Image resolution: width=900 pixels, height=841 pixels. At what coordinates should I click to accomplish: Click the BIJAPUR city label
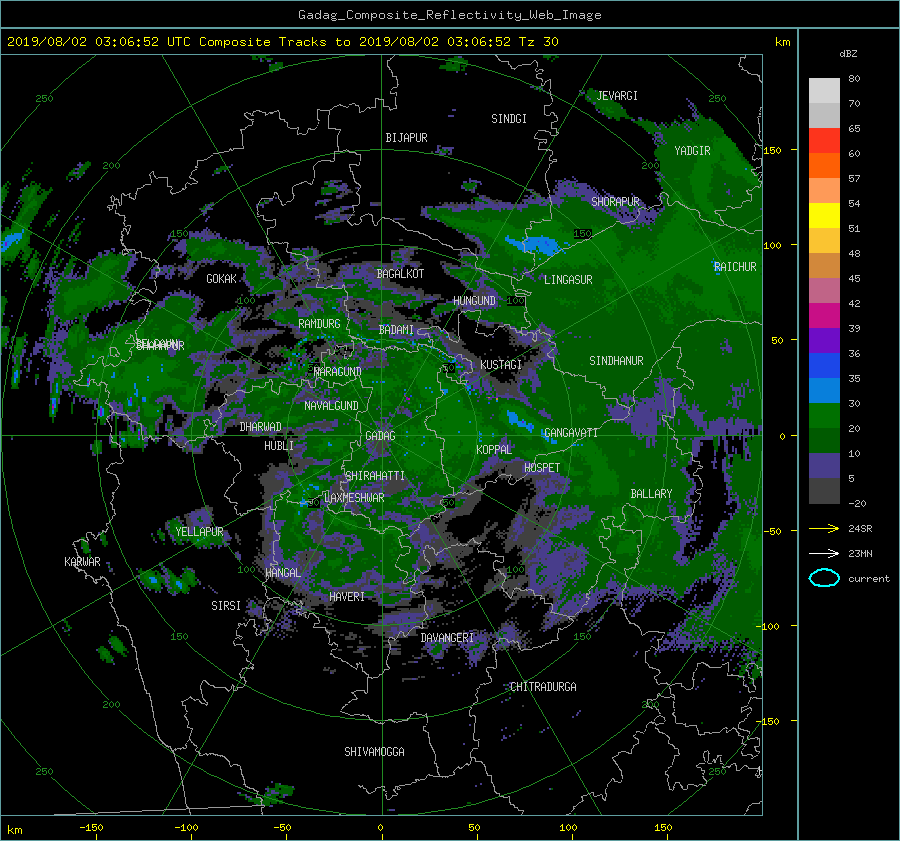tap(406, 138)
